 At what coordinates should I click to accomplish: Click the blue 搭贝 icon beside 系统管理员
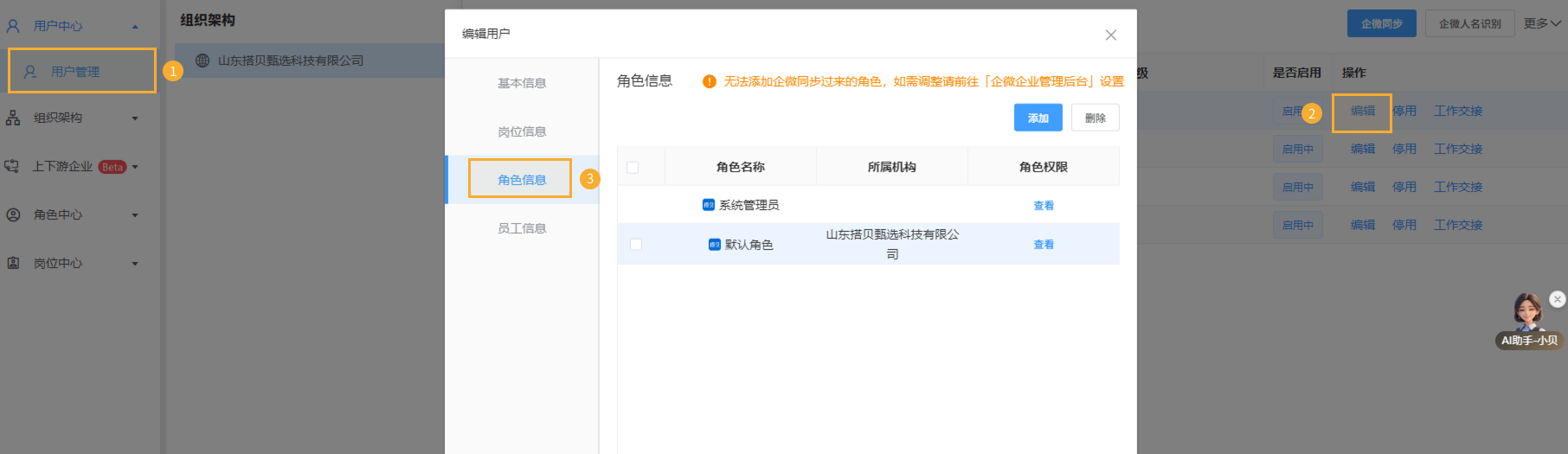tap(709, 205)
